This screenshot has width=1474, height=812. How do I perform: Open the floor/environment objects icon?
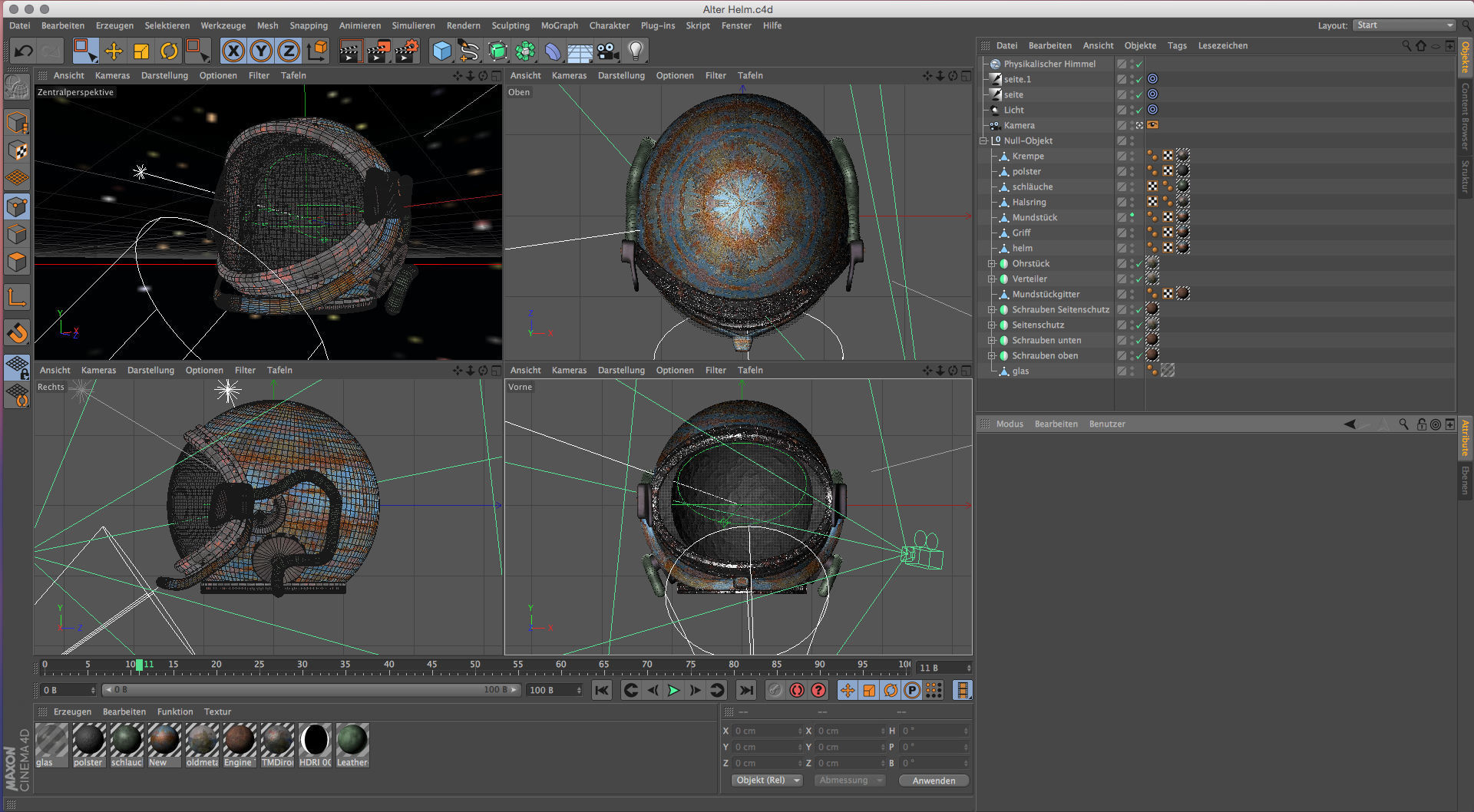click(580, 51)
